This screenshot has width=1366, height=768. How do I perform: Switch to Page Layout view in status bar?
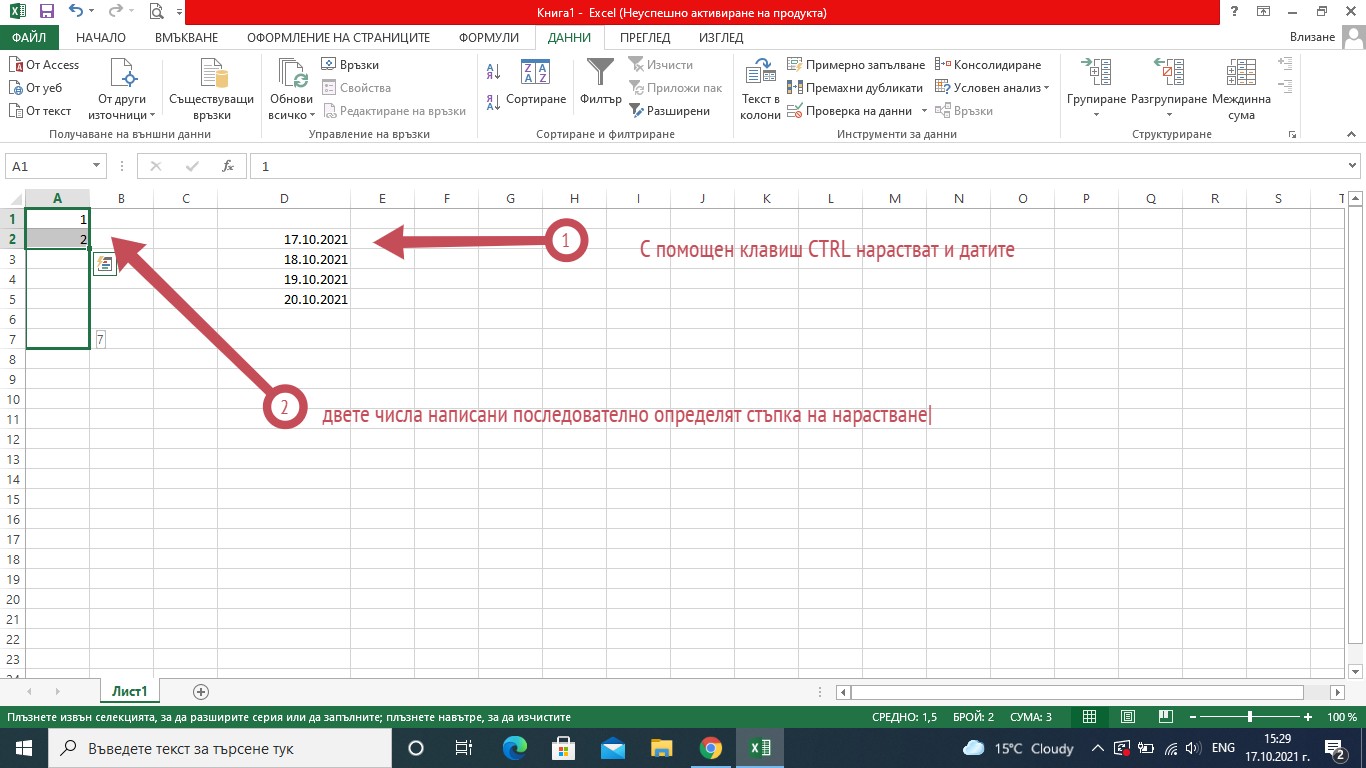coord(1128,717)
